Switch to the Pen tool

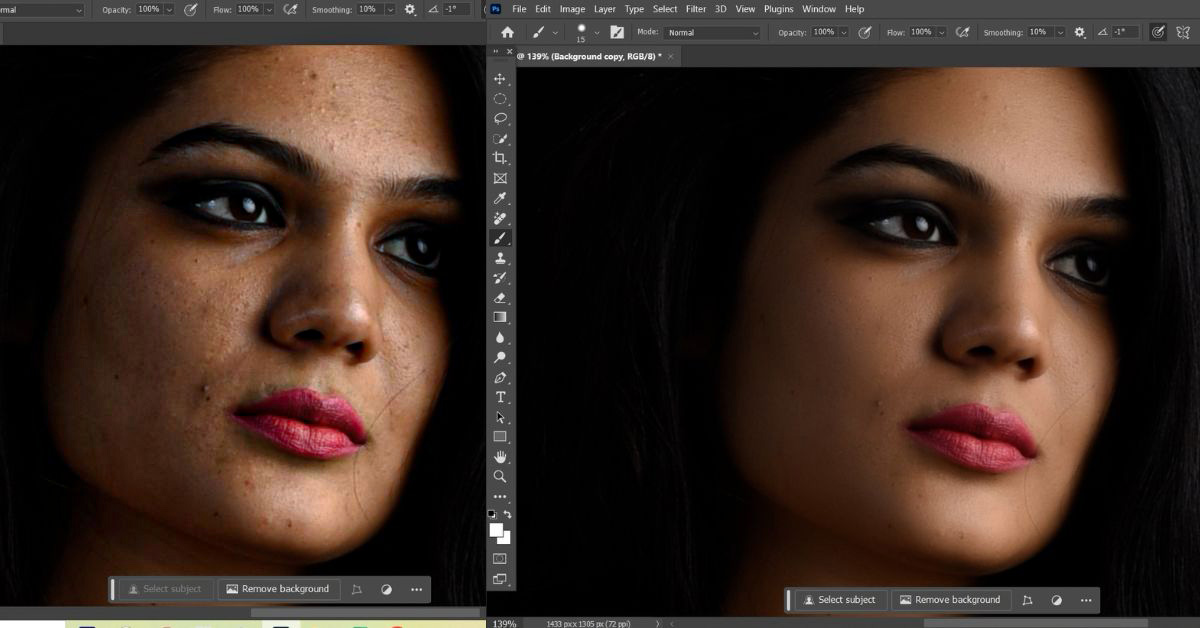[500, 378]
